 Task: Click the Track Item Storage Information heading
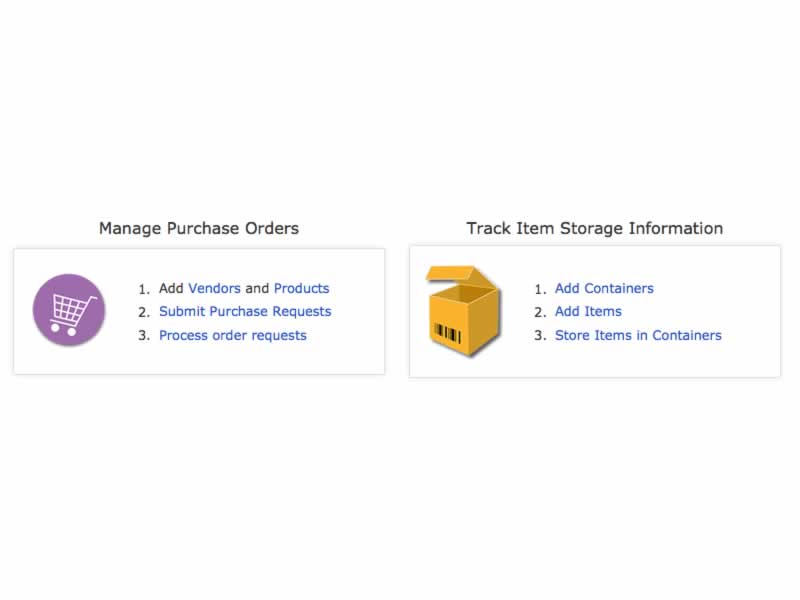point(594,228)
